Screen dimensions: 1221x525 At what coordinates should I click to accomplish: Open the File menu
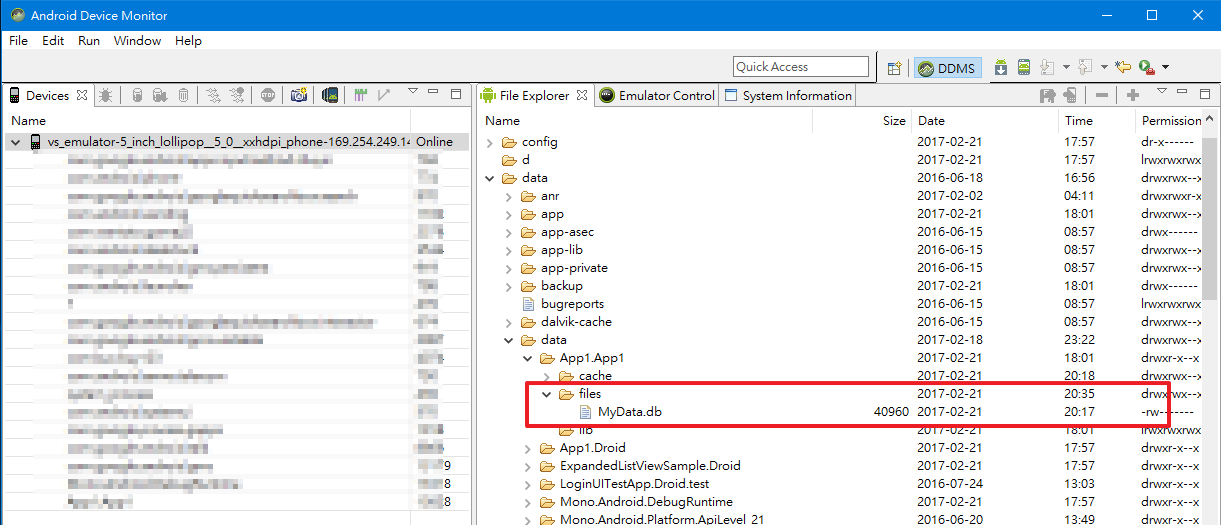pos(18,41)
